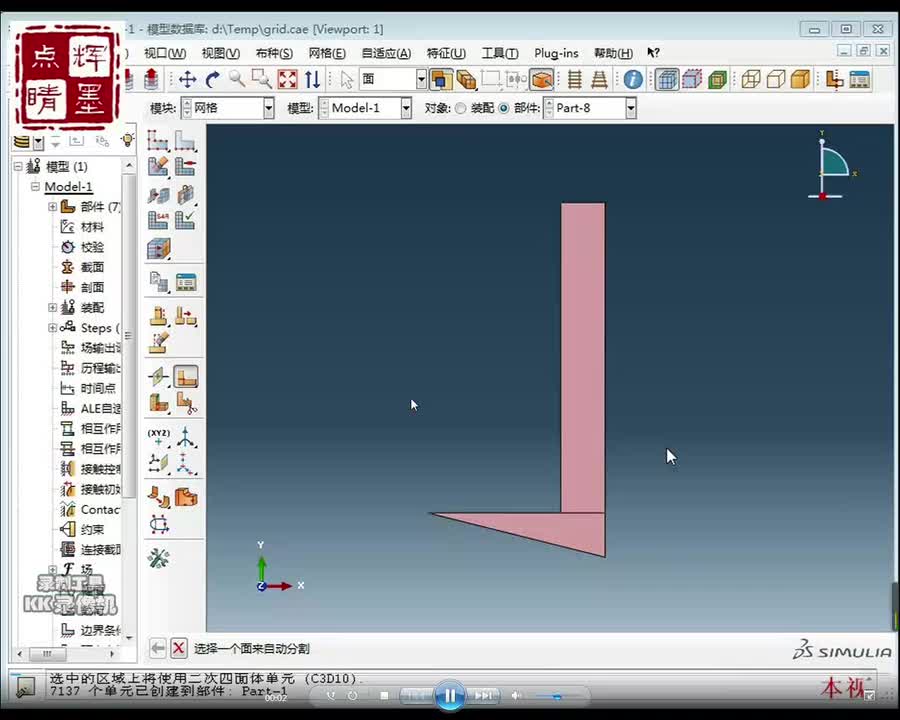This screenshot has height=720, width=900.
Task: Pause the video playback
Action: (x=450, y=695)
